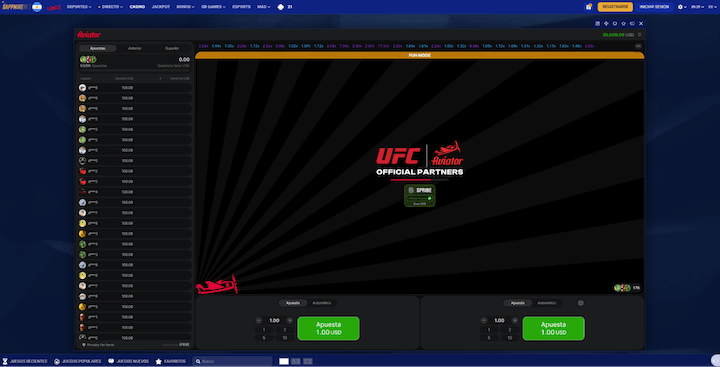Decrease the left bet amount
Screen dimensions: 720x367
coord(259,320)
